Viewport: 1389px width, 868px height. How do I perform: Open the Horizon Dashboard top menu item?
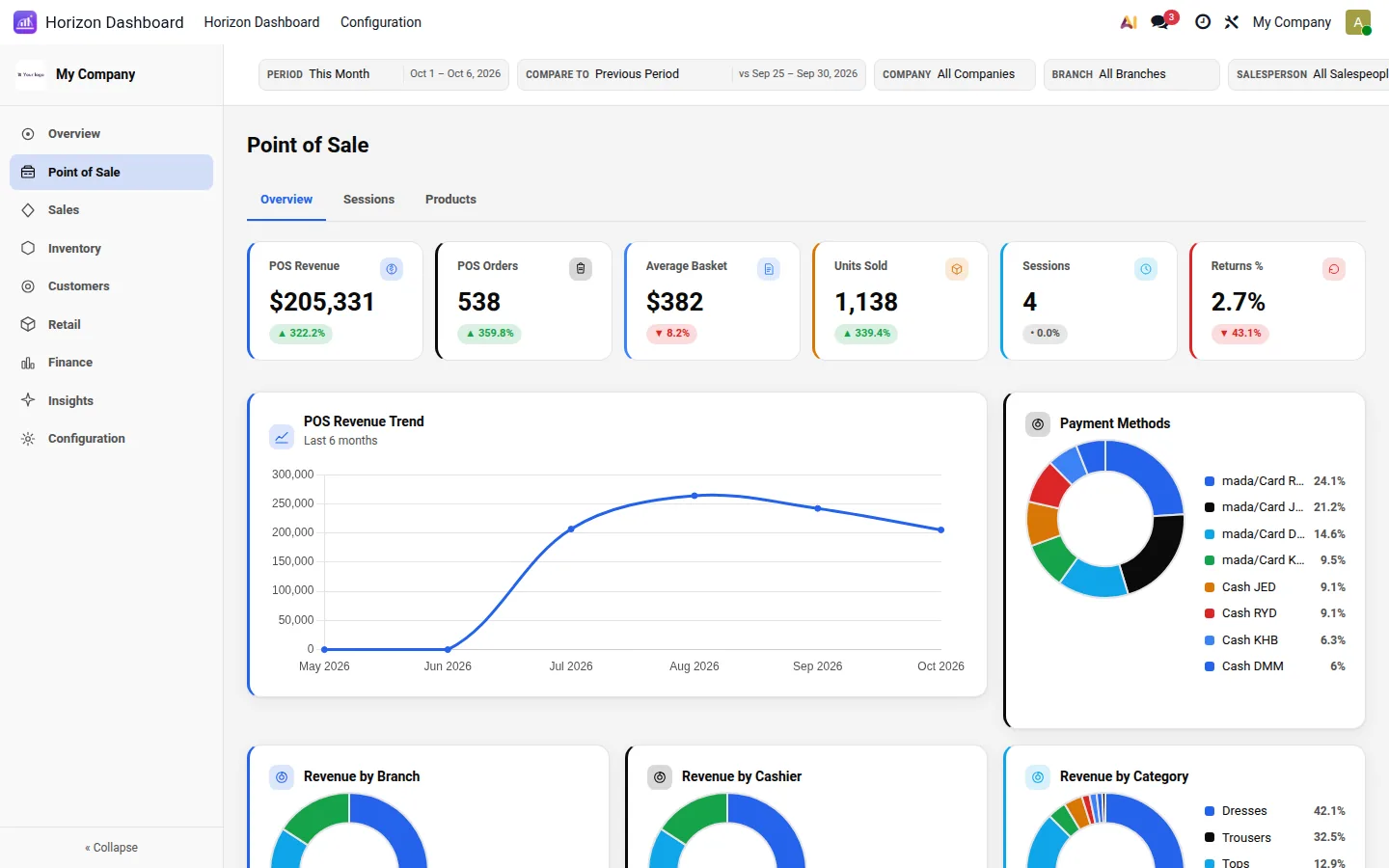261,22
